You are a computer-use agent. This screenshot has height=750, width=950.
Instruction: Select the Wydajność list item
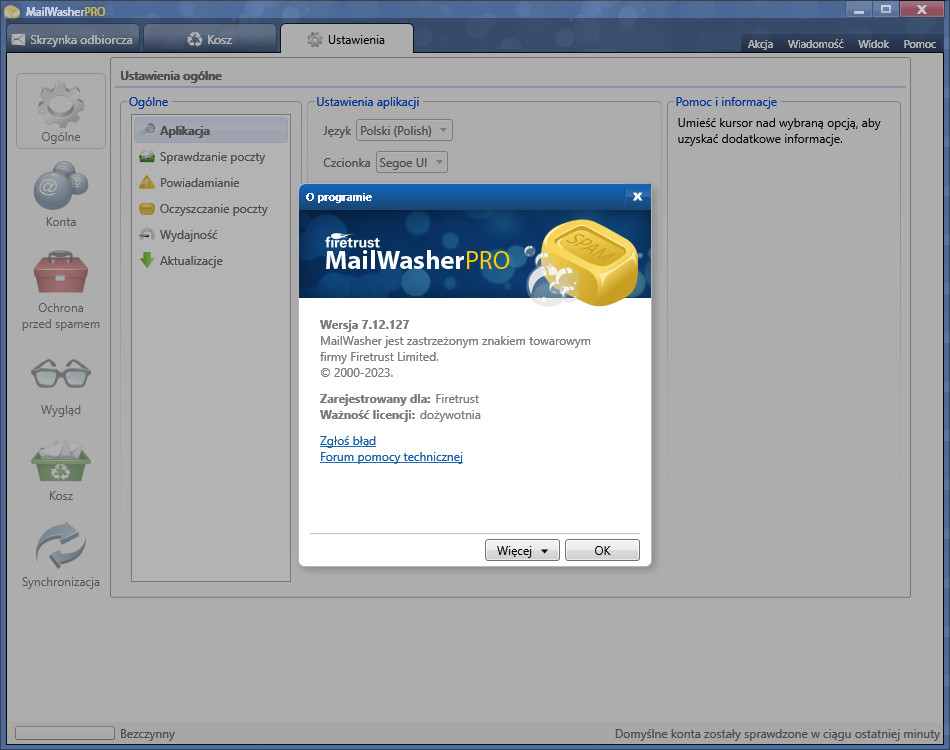(x=211, y=235)
